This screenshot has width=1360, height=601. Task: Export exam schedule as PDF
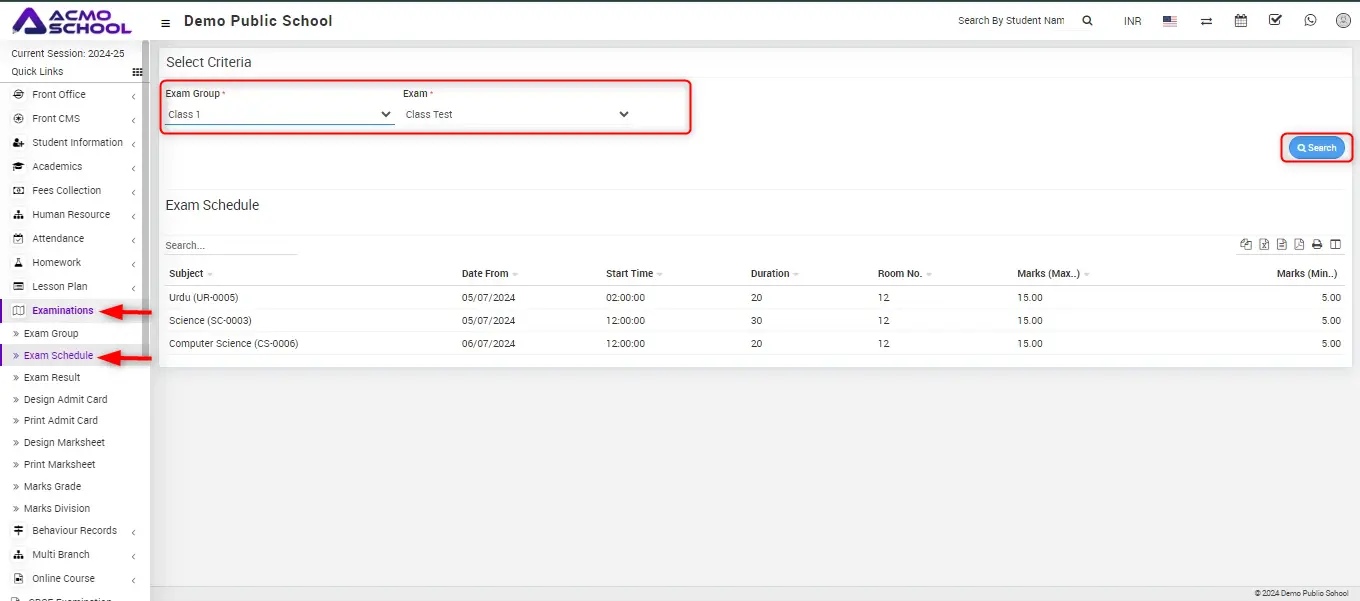click(x=1299, y=244)
